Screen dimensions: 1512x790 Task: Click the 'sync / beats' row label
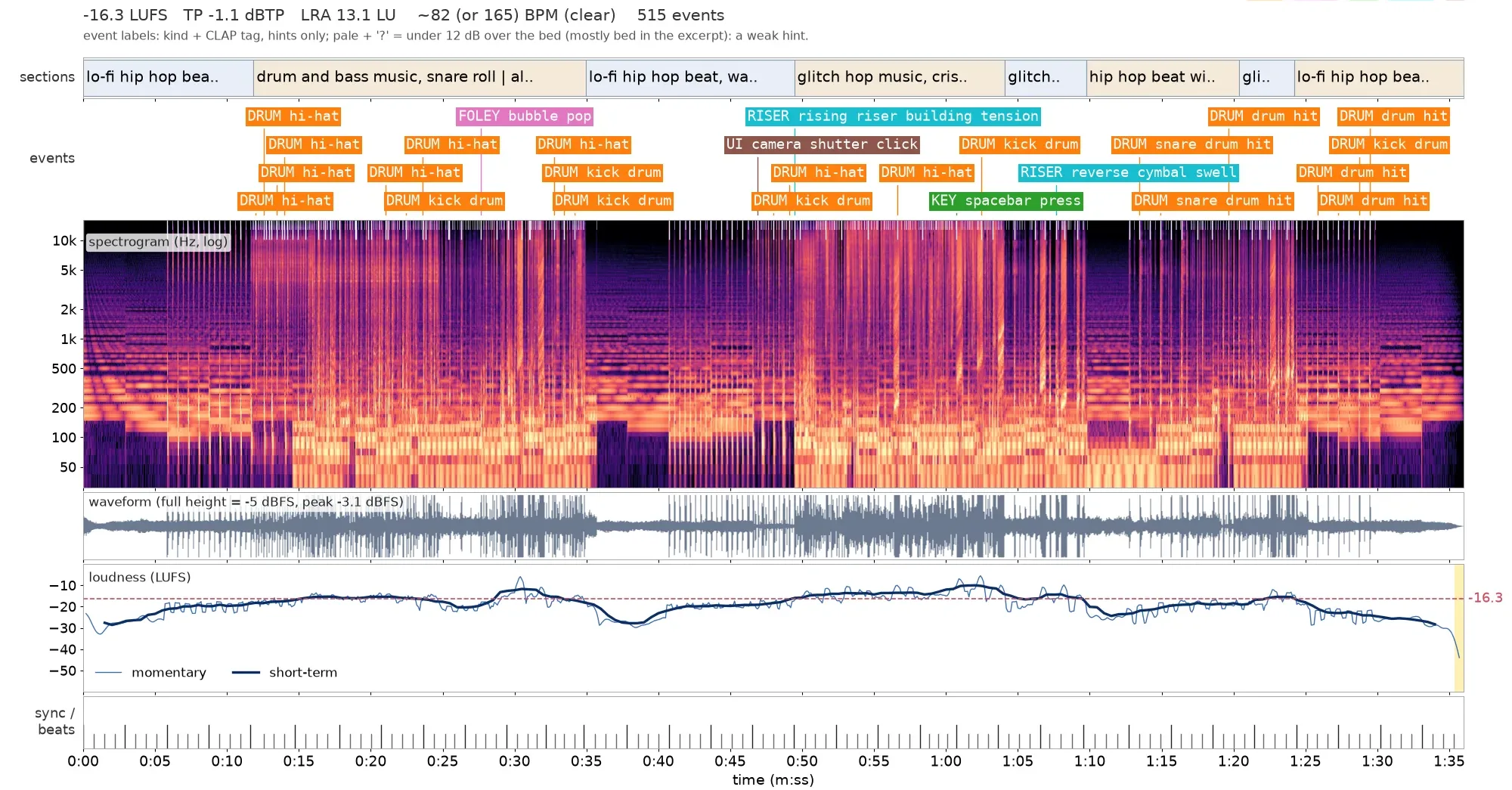click(55, 722)
